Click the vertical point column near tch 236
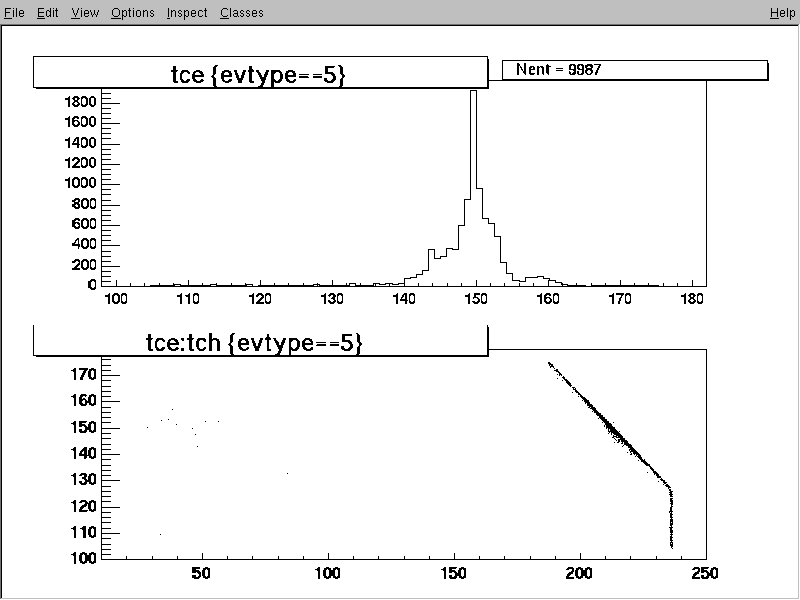Viewport: 800px width, 600px height. [671, 518]
